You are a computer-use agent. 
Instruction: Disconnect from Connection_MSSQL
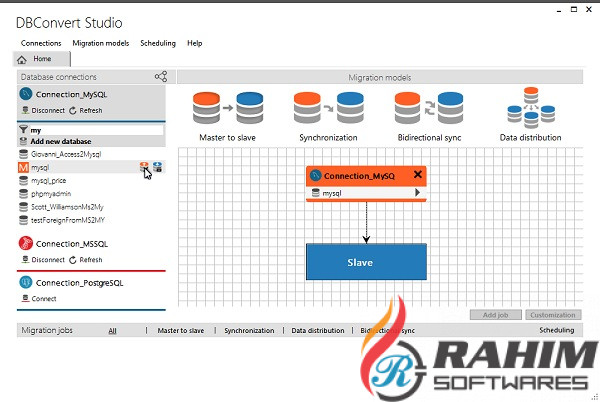click(44, 260)
